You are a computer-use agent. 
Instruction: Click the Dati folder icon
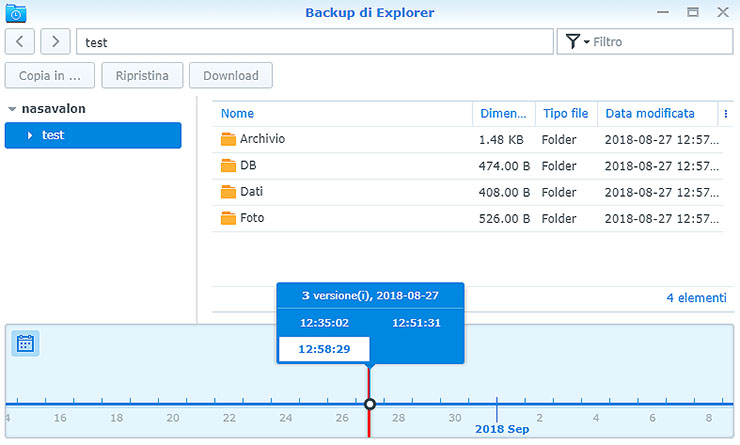(228, 192)
